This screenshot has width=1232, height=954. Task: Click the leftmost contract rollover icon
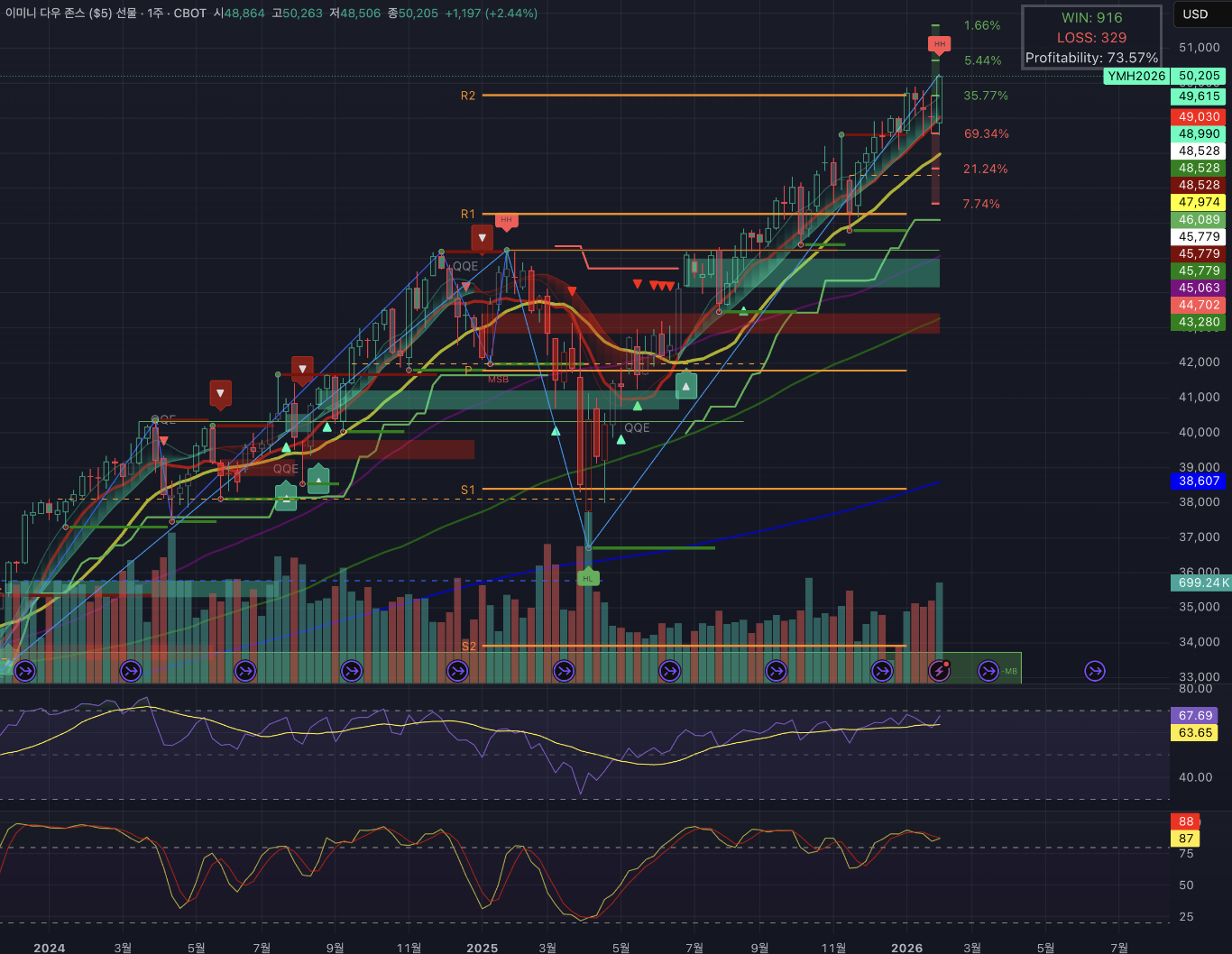click(x=25, y=670)
